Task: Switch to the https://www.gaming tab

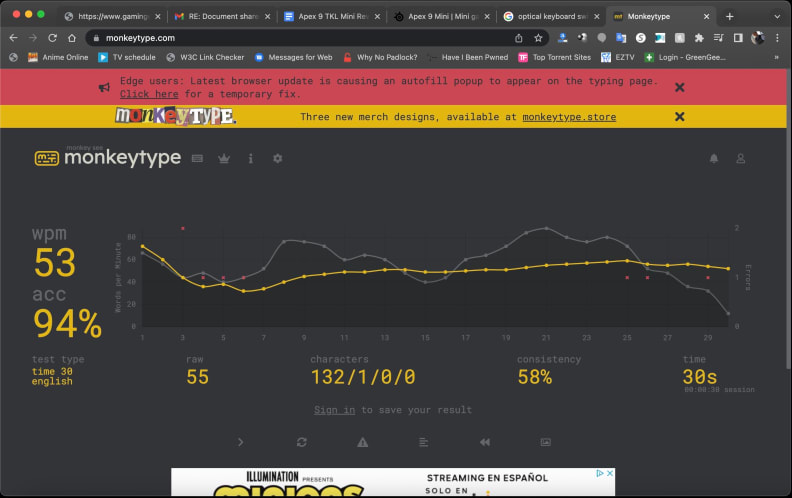Action: coord(111,16)
